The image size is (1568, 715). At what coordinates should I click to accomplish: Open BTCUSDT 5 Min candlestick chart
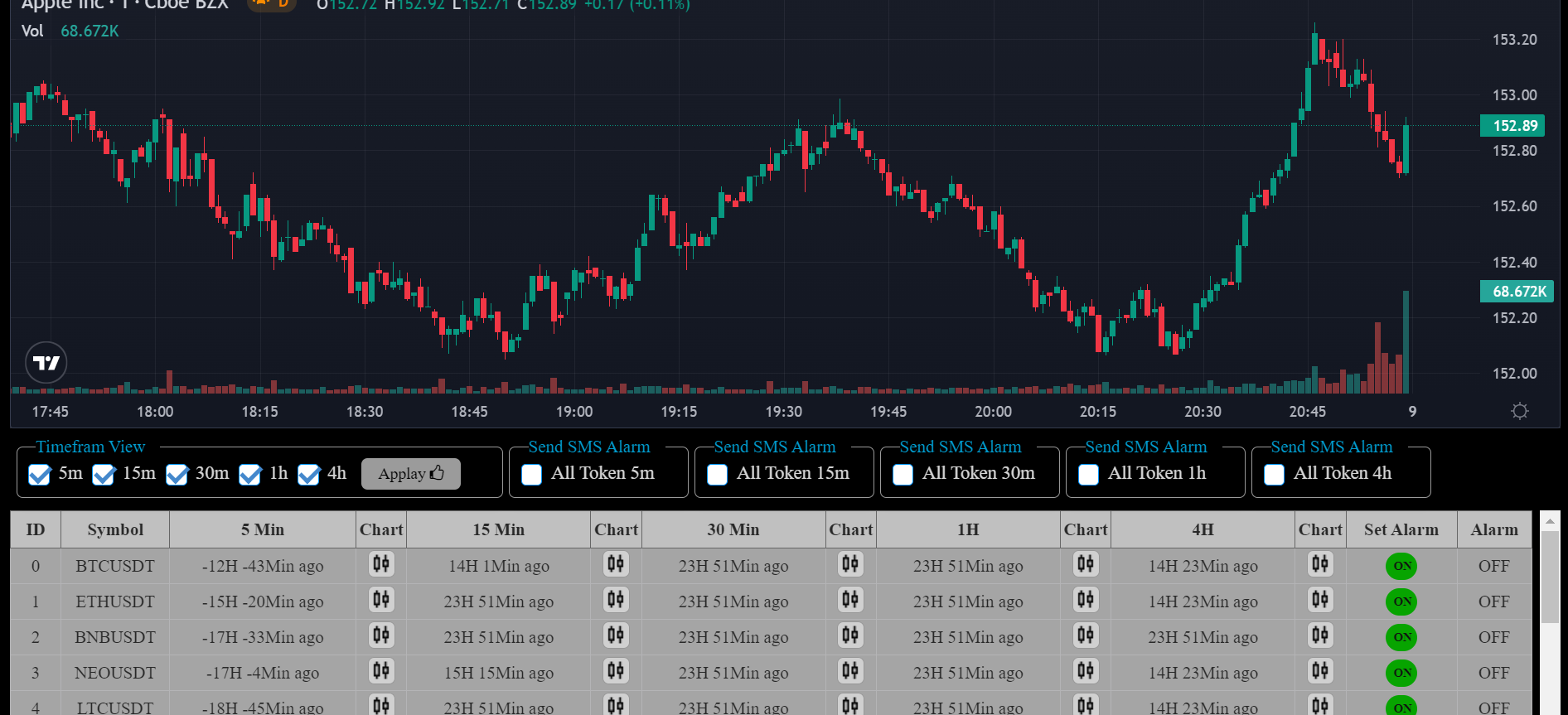click(381, 565)
